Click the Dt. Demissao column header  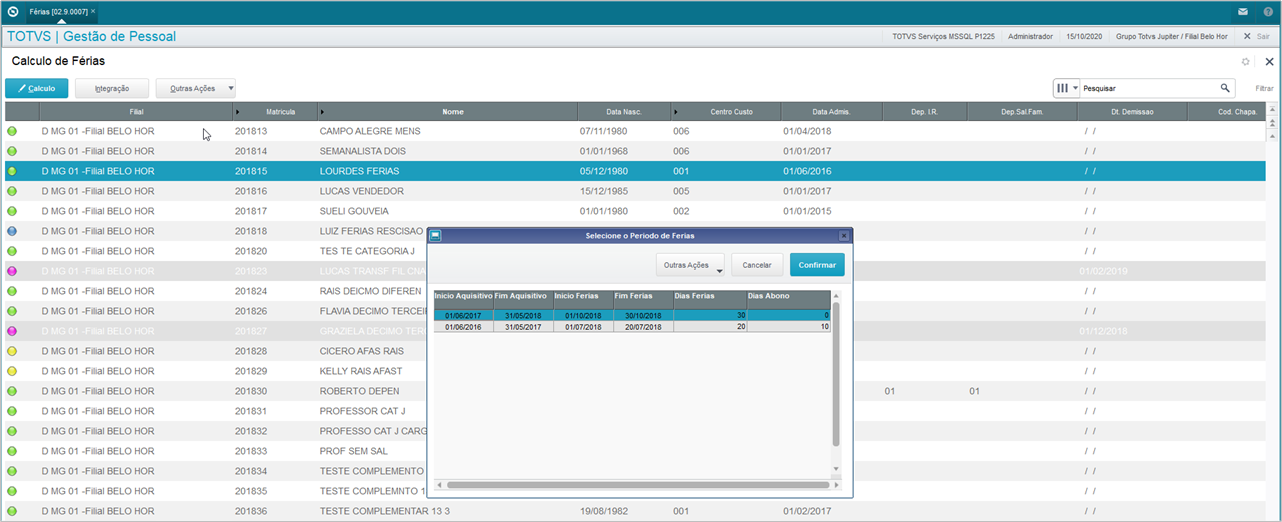1132,112
